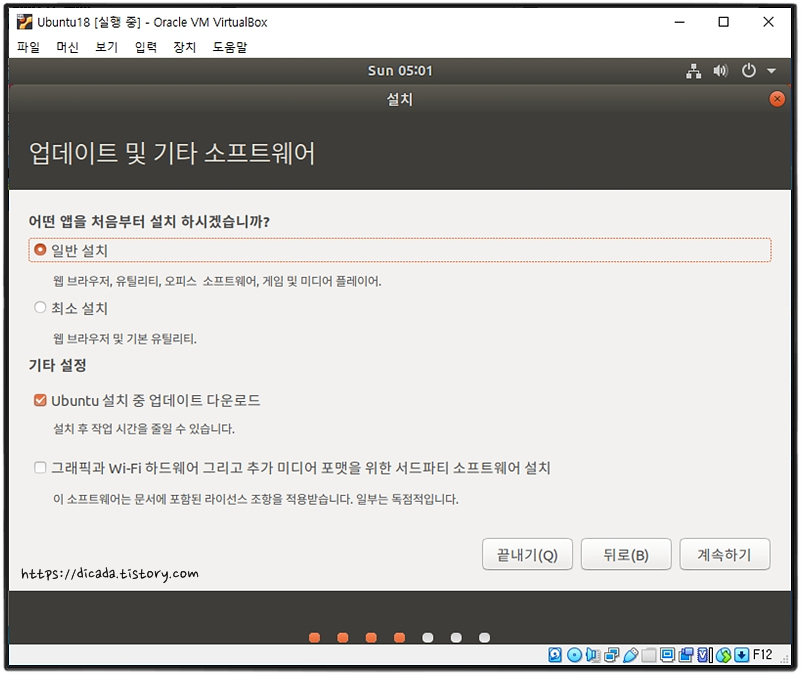Open the 입력 menu
The image size is (802, 675).
point(146,47)
